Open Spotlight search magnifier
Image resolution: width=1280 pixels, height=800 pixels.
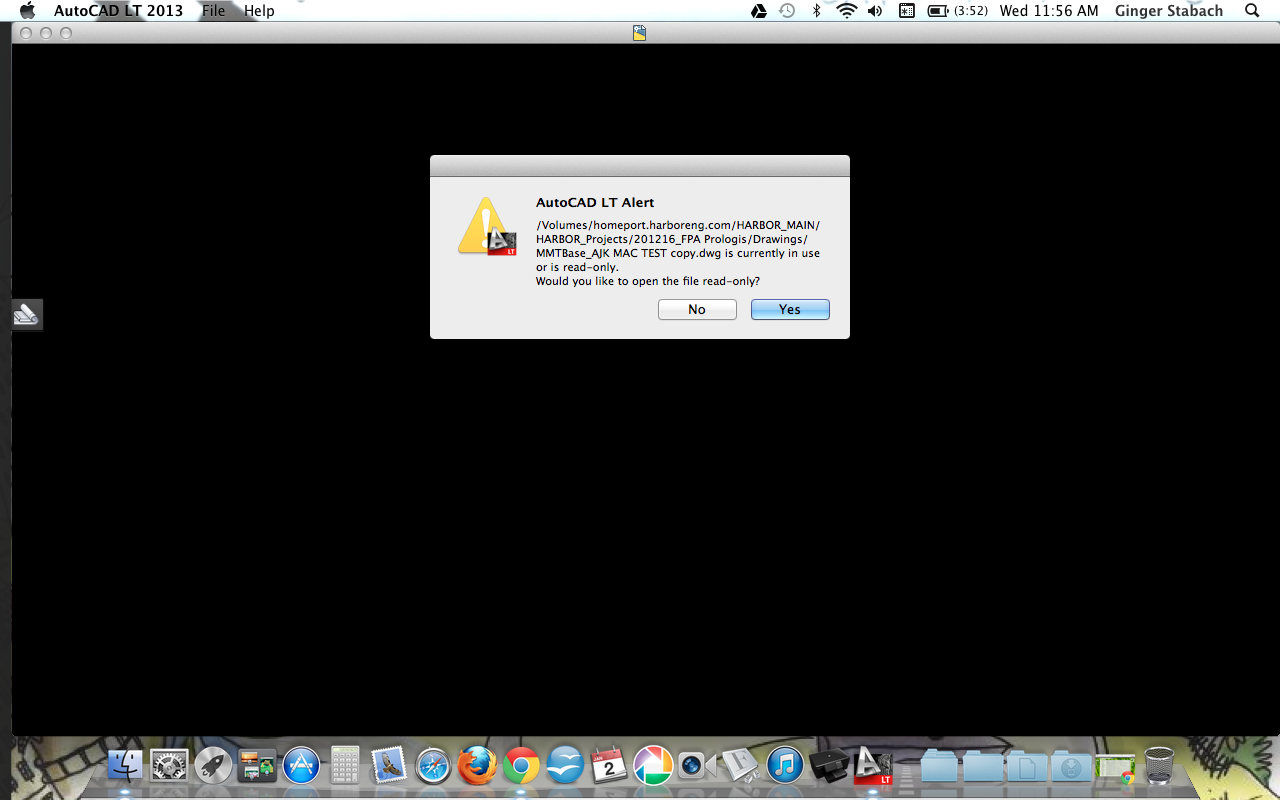[1252, 11]
